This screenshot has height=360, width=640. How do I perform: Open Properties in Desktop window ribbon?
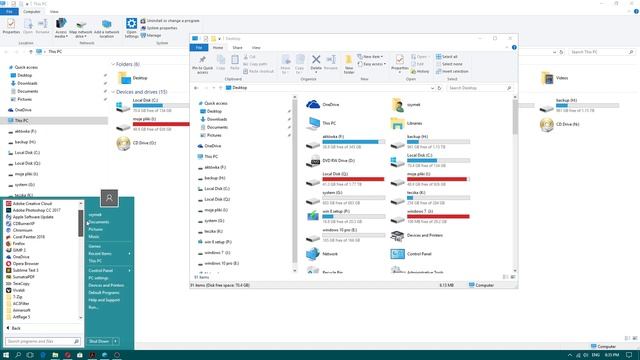(400, 64)
